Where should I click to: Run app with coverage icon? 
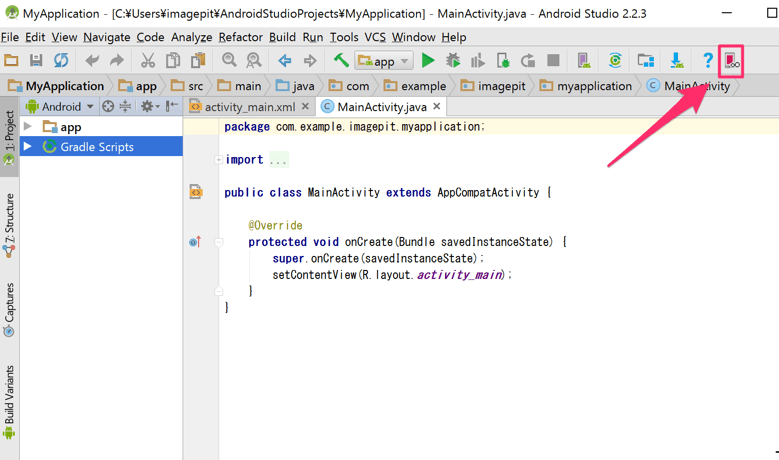point(477,61)
